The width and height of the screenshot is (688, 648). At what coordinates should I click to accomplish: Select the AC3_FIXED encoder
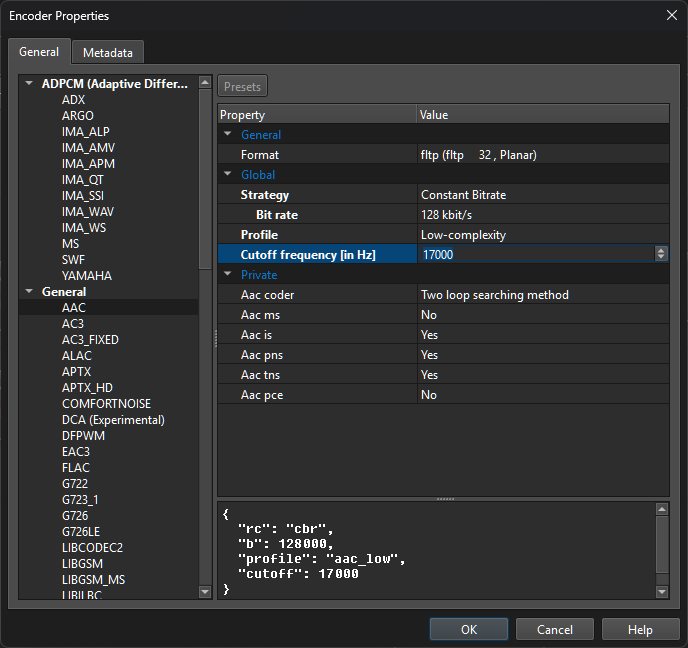click(90, 340)
